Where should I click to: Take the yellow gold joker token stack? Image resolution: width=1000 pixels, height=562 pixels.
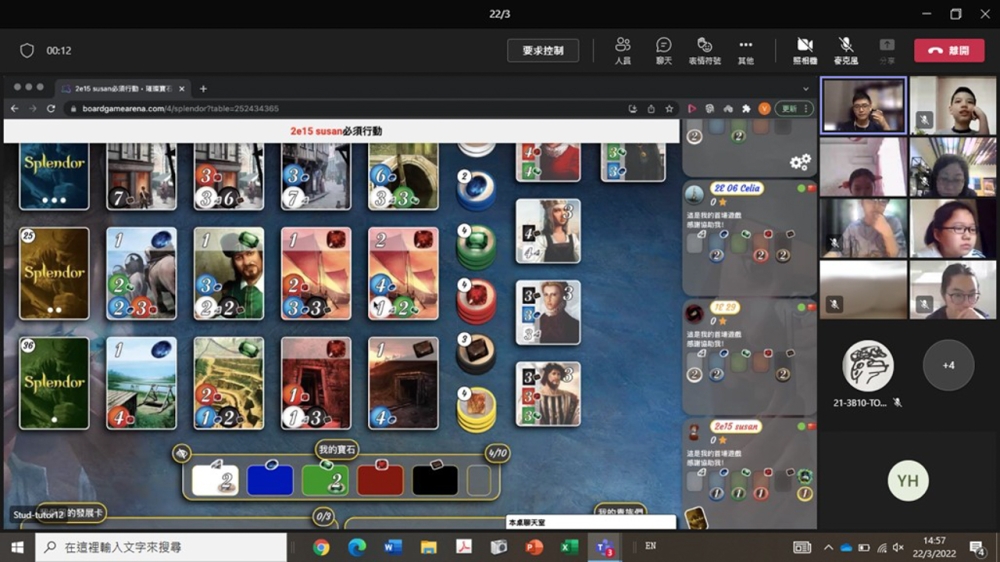476,408
